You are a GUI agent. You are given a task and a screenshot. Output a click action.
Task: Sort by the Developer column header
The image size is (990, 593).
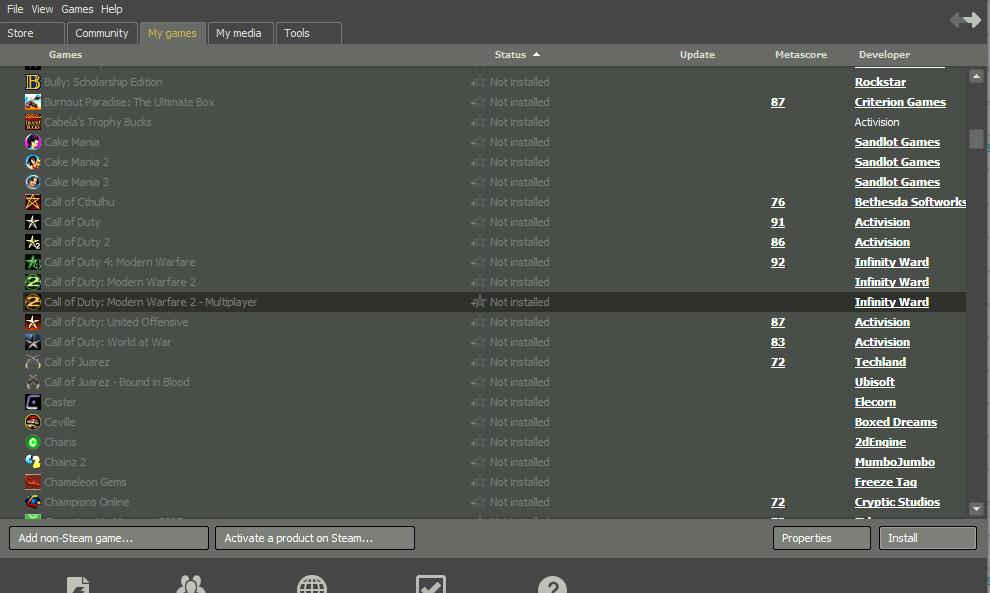(884, 55)
